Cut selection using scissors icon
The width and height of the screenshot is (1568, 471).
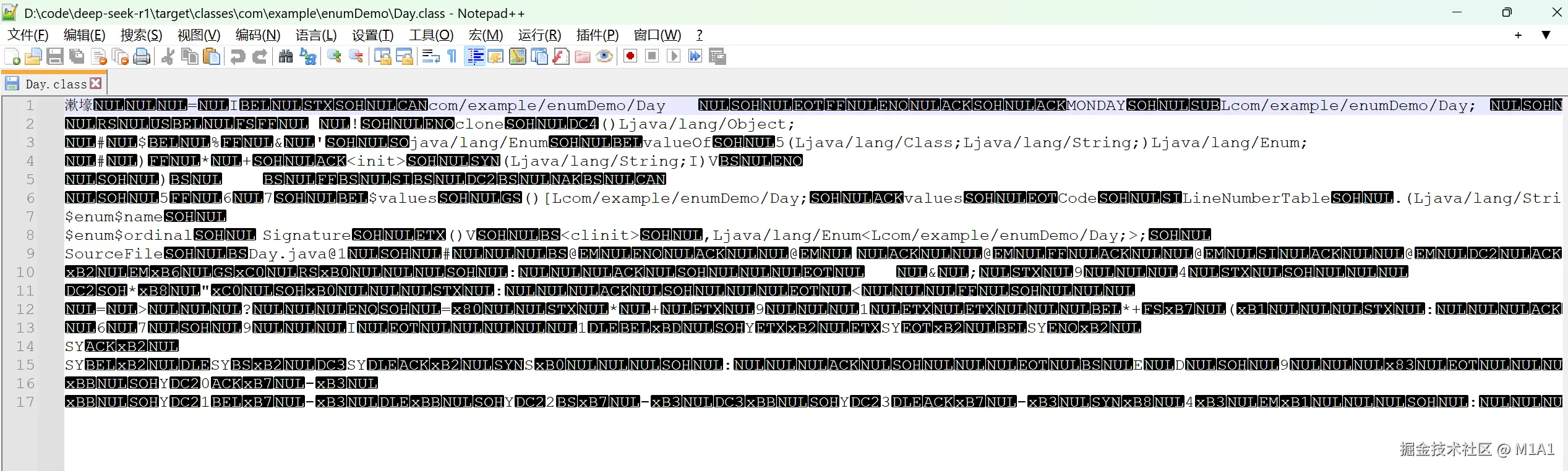[168, 57]
